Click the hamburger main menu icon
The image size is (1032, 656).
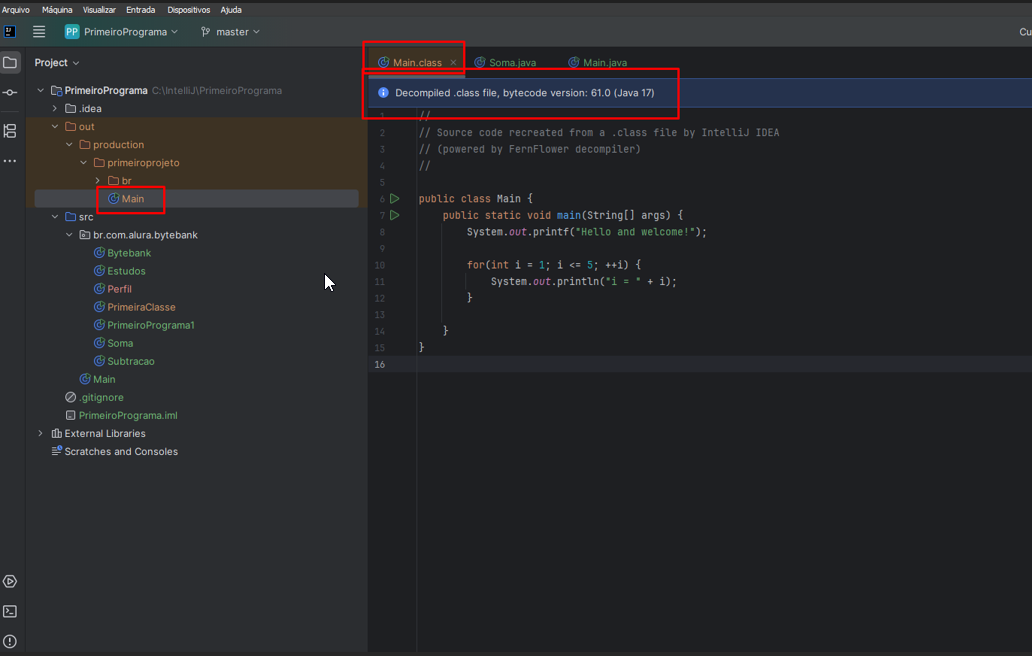[x=39, y=32]
